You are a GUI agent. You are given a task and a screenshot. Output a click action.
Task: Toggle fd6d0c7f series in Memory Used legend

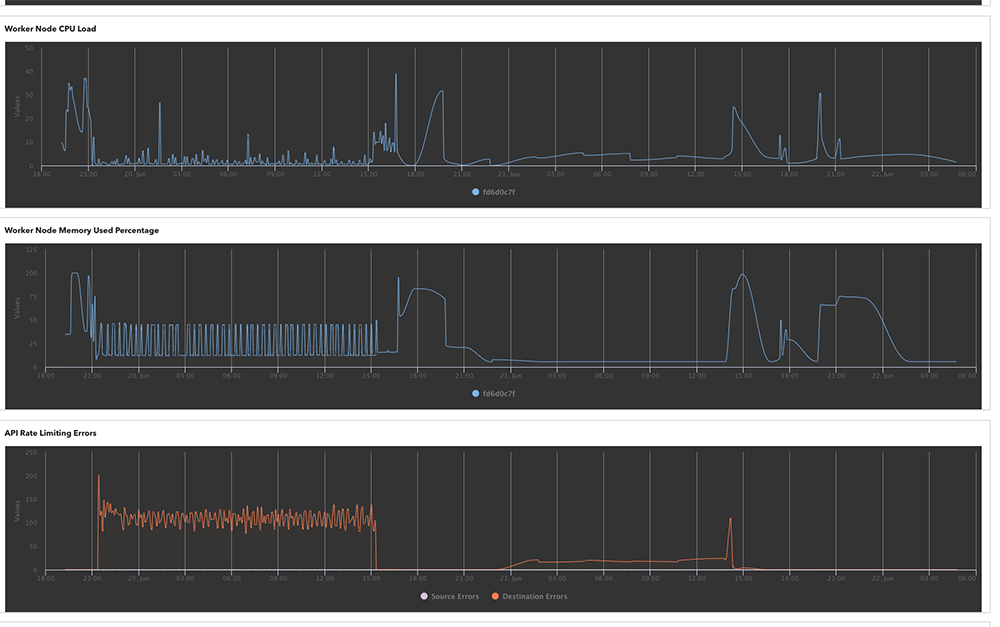tap(499, 393)
